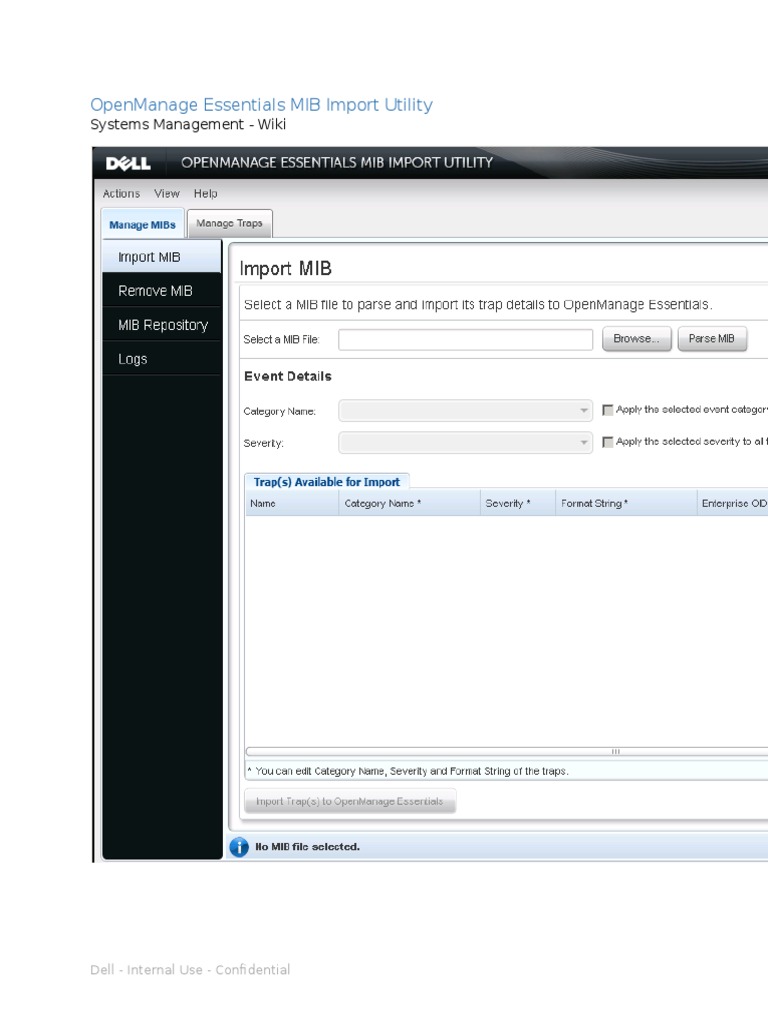Open MIB Repository in the sidebar
This screenshot has height=1024, width=768.
coord(162,325)
